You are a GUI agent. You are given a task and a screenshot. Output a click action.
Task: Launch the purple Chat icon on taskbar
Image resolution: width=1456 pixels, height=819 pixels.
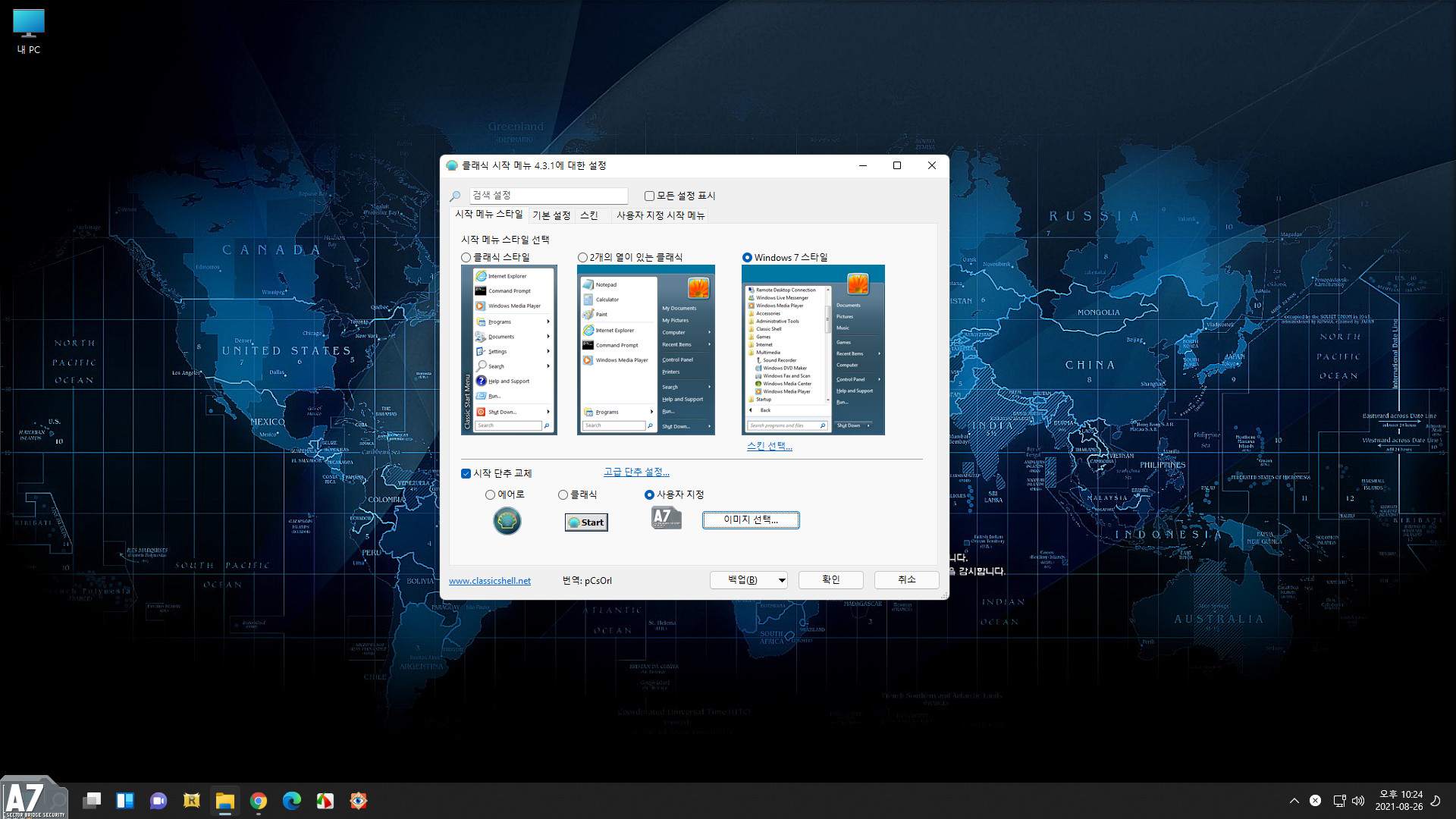pyautogui.click(x=158, y=801)
